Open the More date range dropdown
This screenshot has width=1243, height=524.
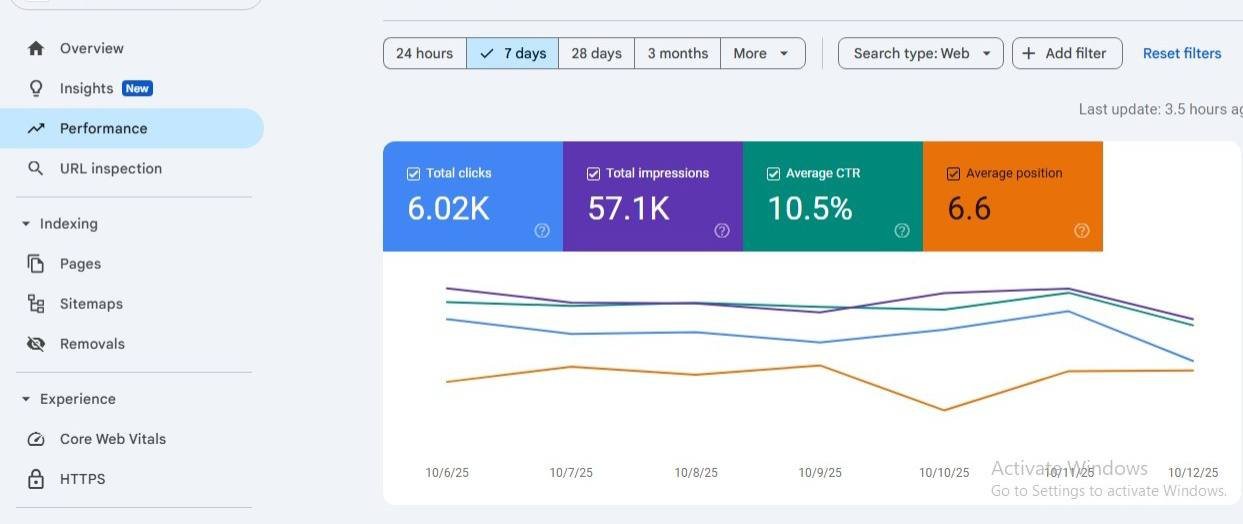click(763, 53)
